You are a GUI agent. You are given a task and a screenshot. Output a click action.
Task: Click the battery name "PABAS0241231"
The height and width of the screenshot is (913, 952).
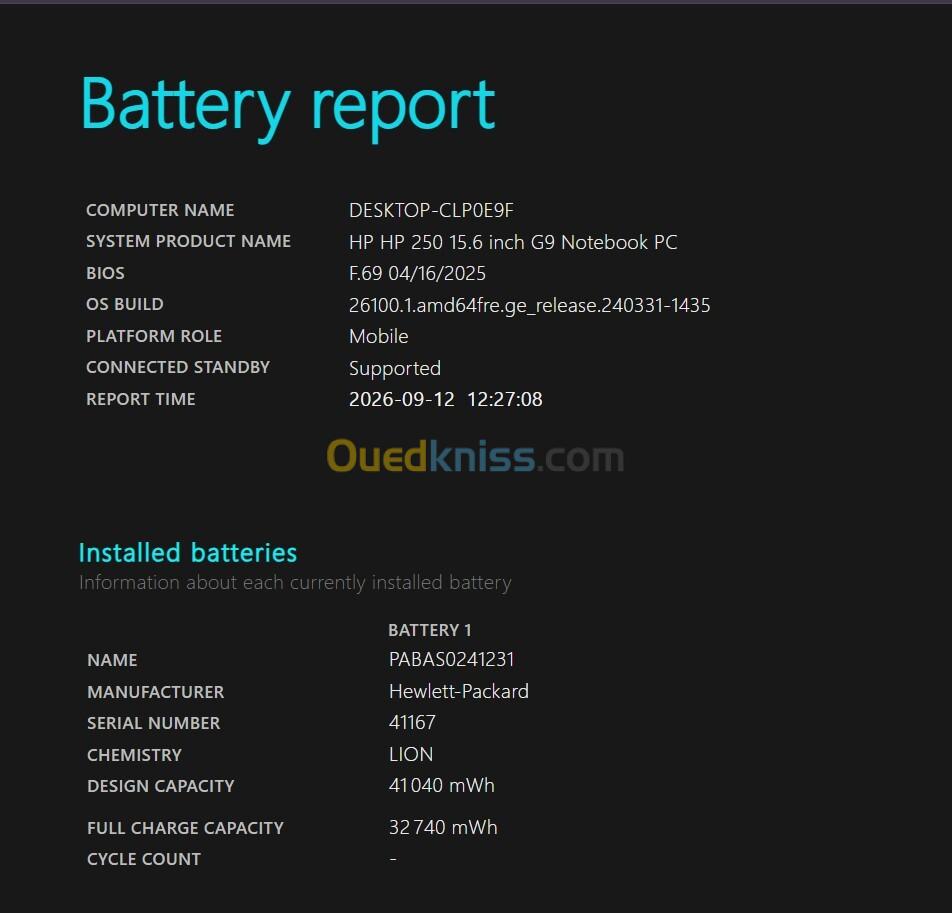pos(452,659)
